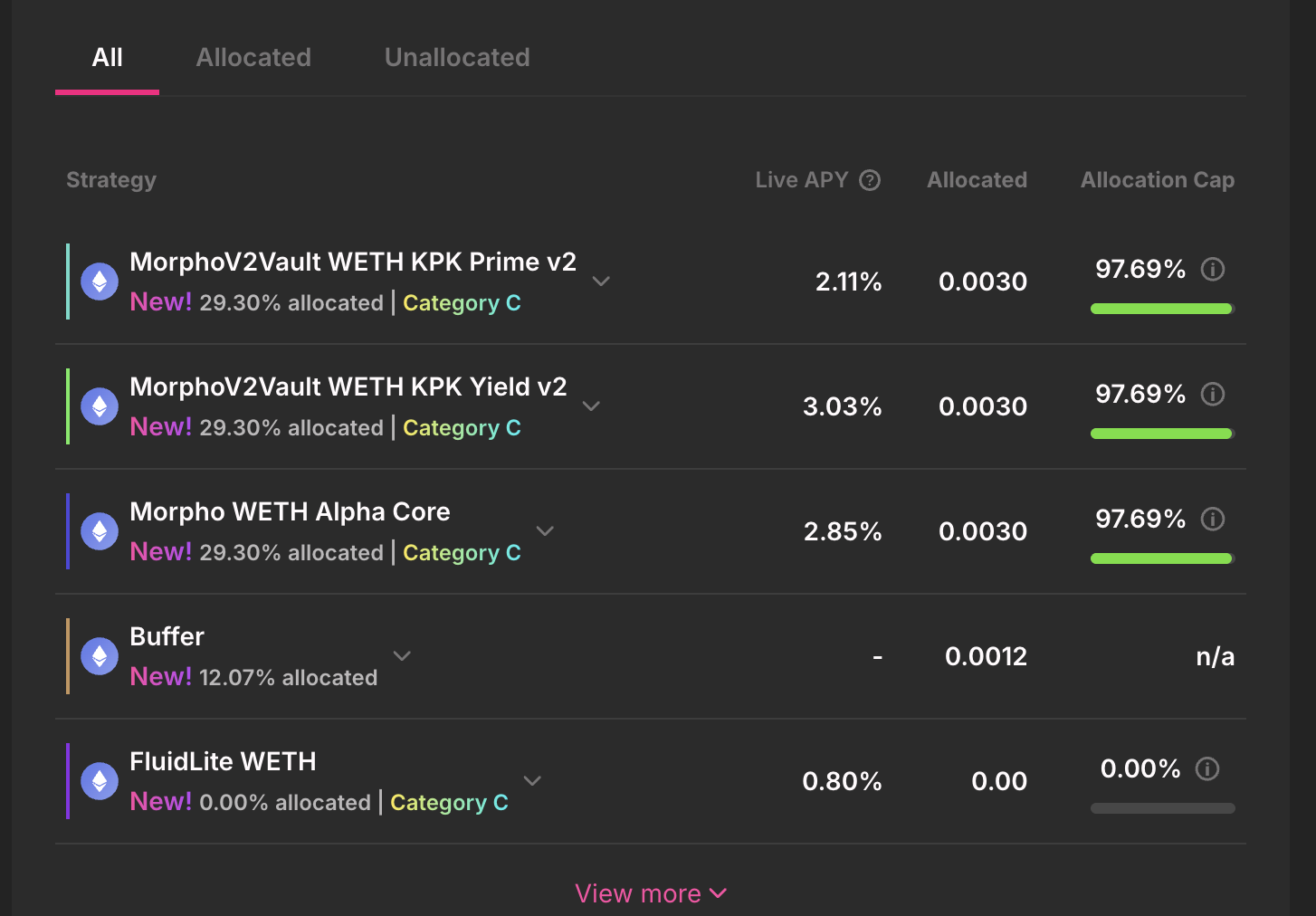
Task: Click the Strategy column header
Action: point(111,180)
